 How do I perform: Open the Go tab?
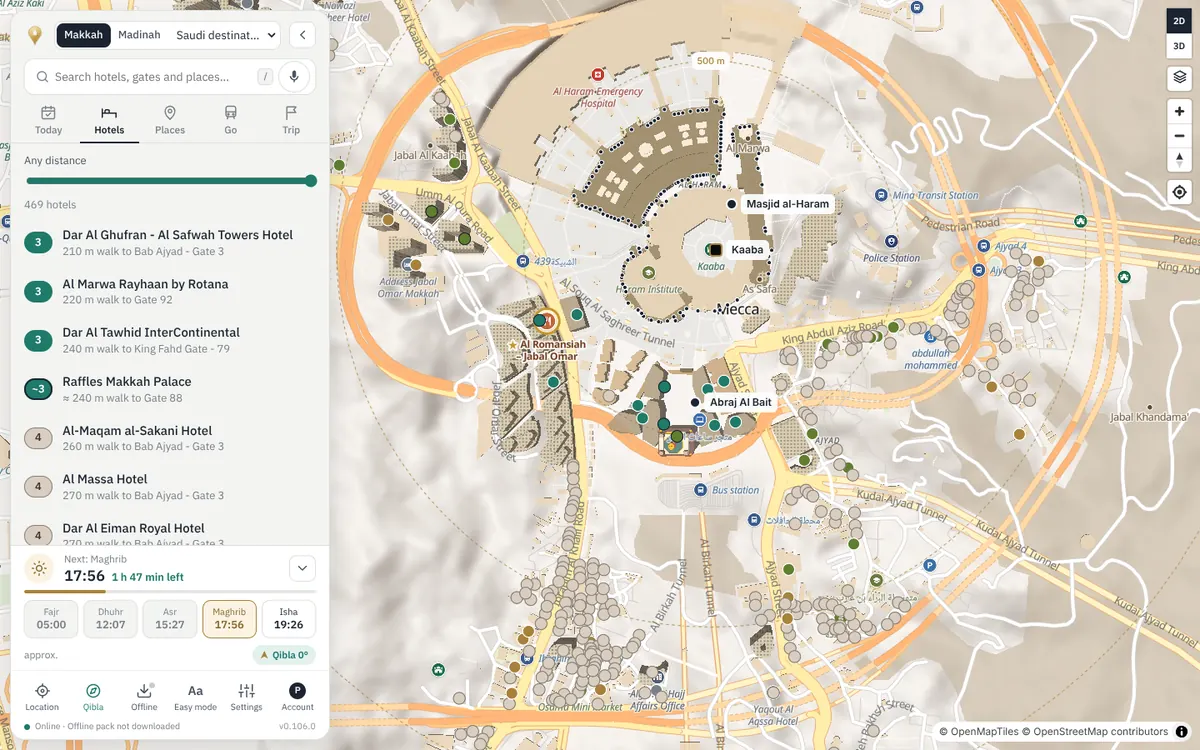tap(230, 120)
